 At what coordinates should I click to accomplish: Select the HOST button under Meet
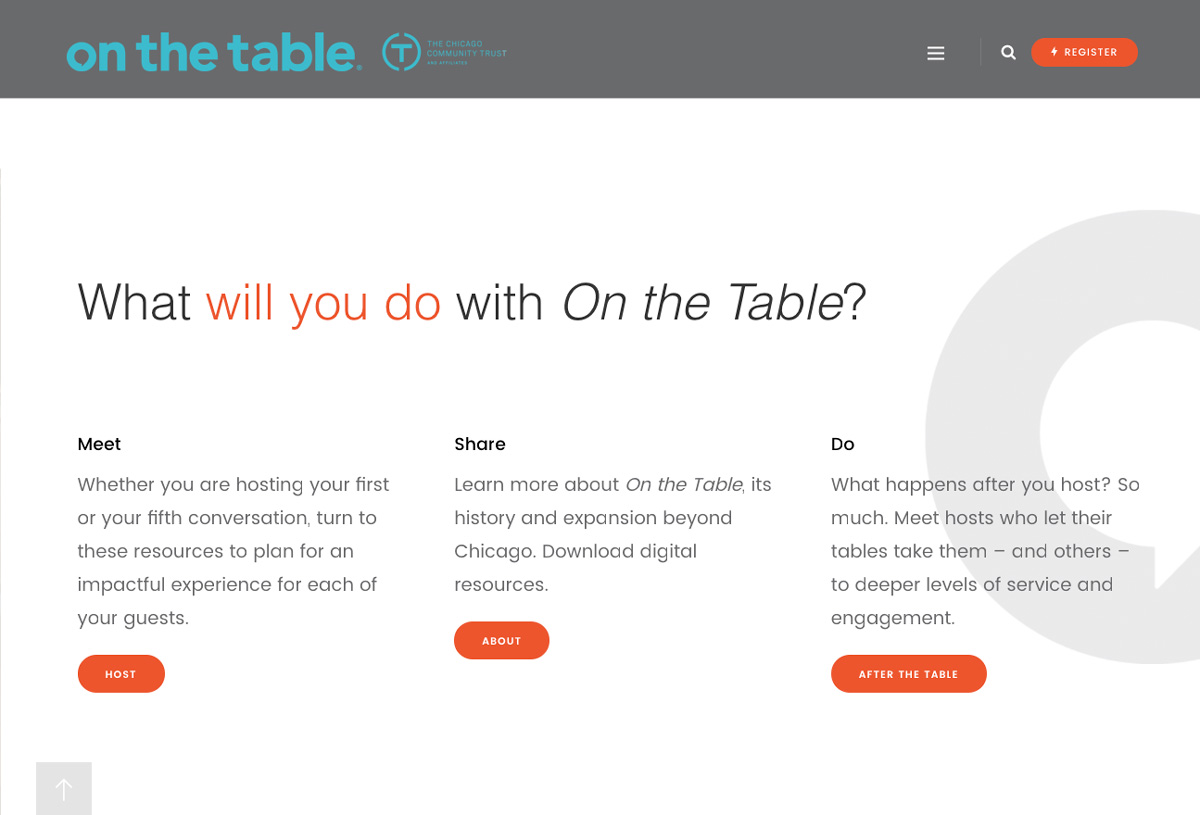pos(121,673)
